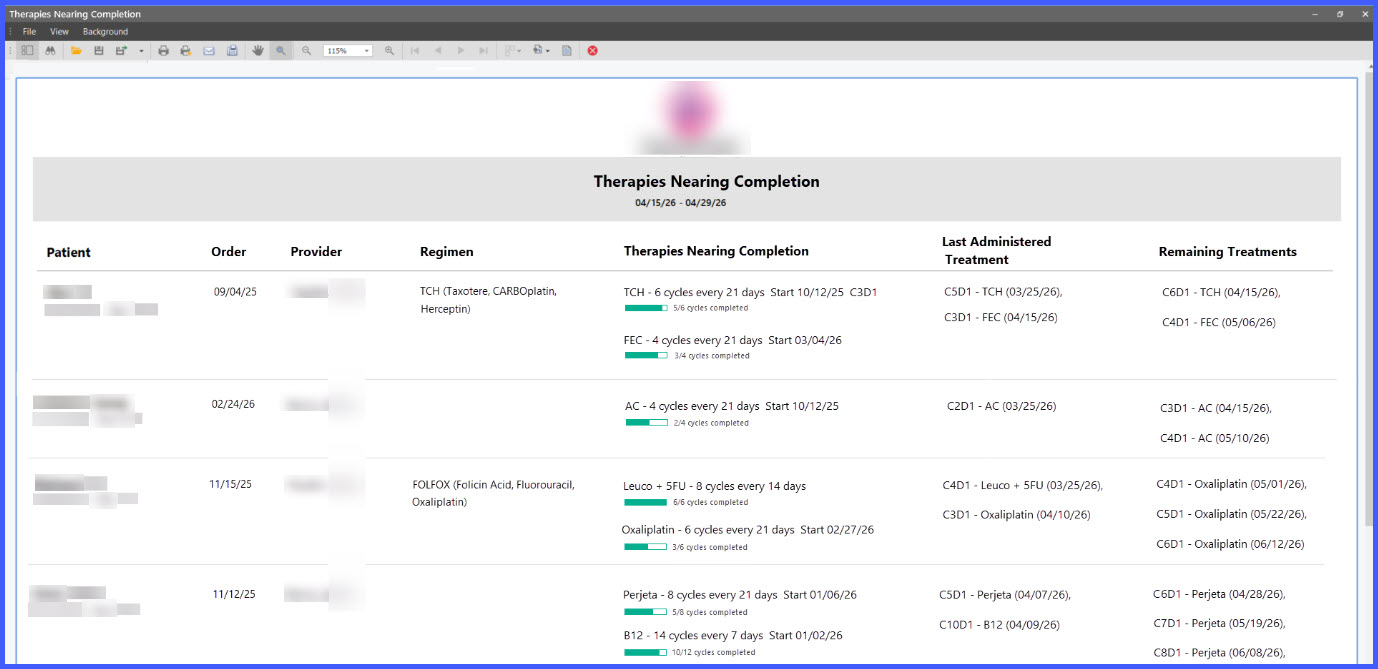Open the View menu
Screen dimensions: 1378x669
click(59, 32)
